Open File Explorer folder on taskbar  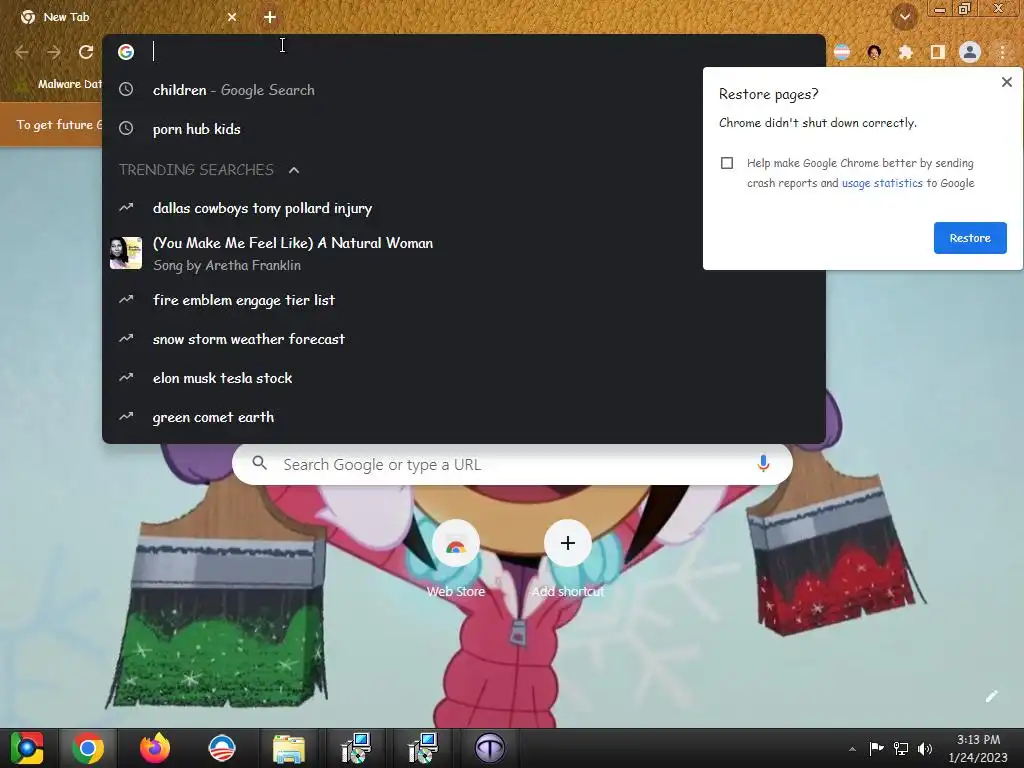coord(289,748)
